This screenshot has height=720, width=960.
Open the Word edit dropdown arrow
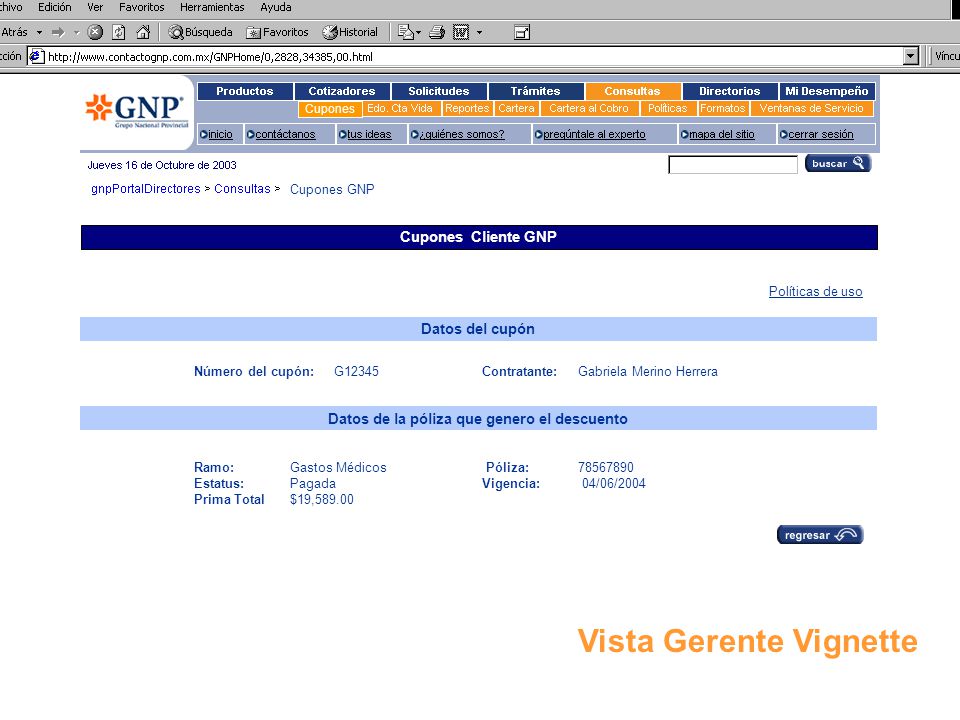click(x=479, y=32)
